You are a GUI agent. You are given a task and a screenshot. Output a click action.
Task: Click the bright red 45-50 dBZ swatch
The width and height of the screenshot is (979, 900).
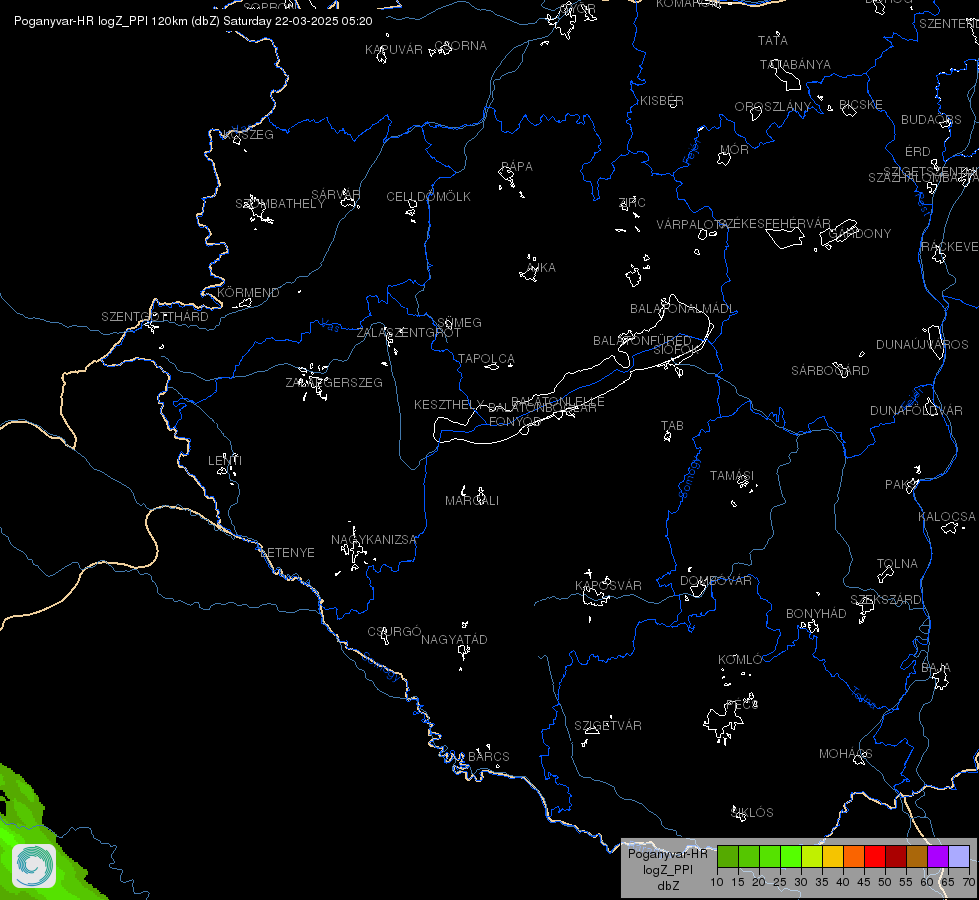coord(875,856)
